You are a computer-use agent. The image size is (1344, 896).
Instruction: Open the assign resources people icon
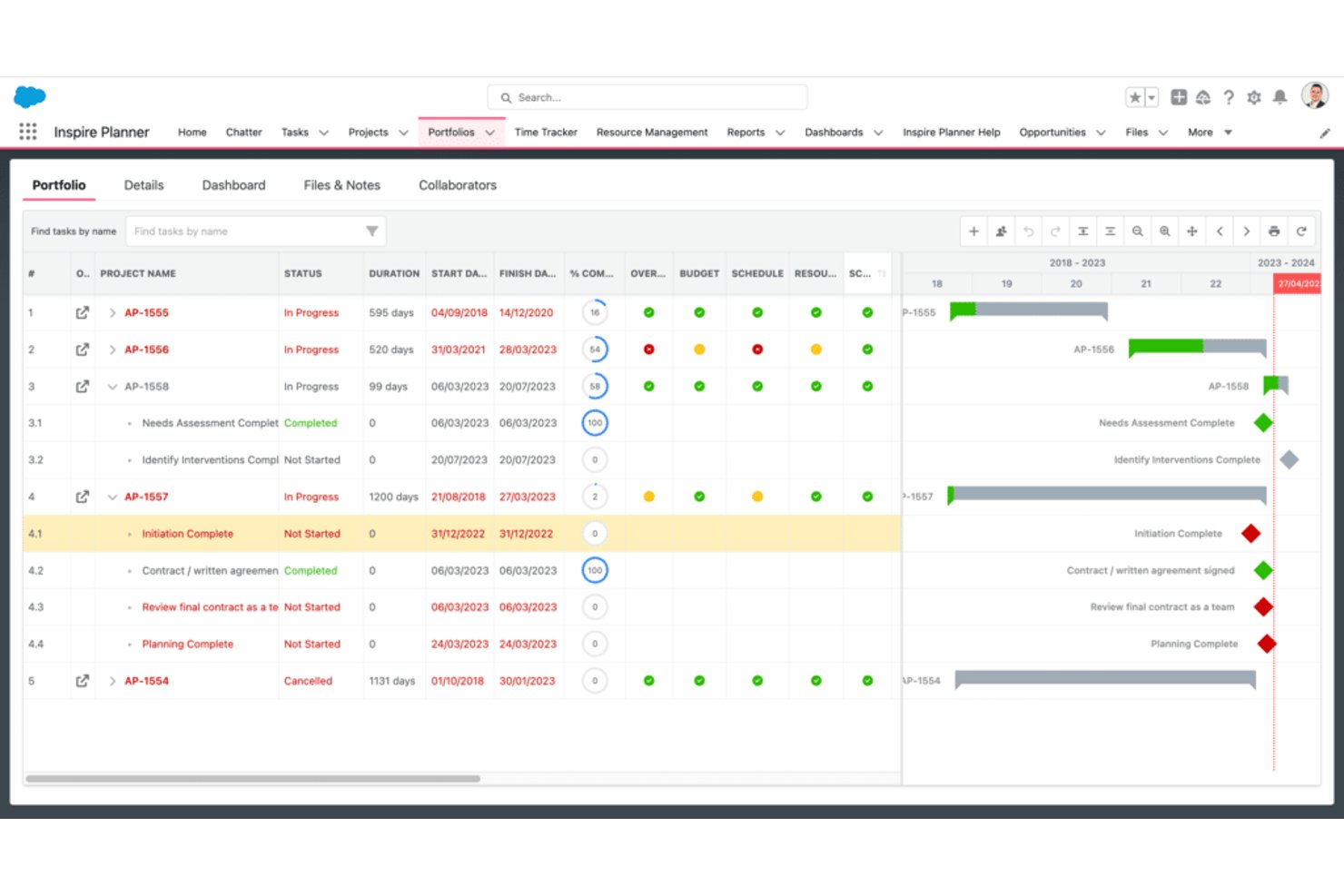click(x=1001, y=231)
